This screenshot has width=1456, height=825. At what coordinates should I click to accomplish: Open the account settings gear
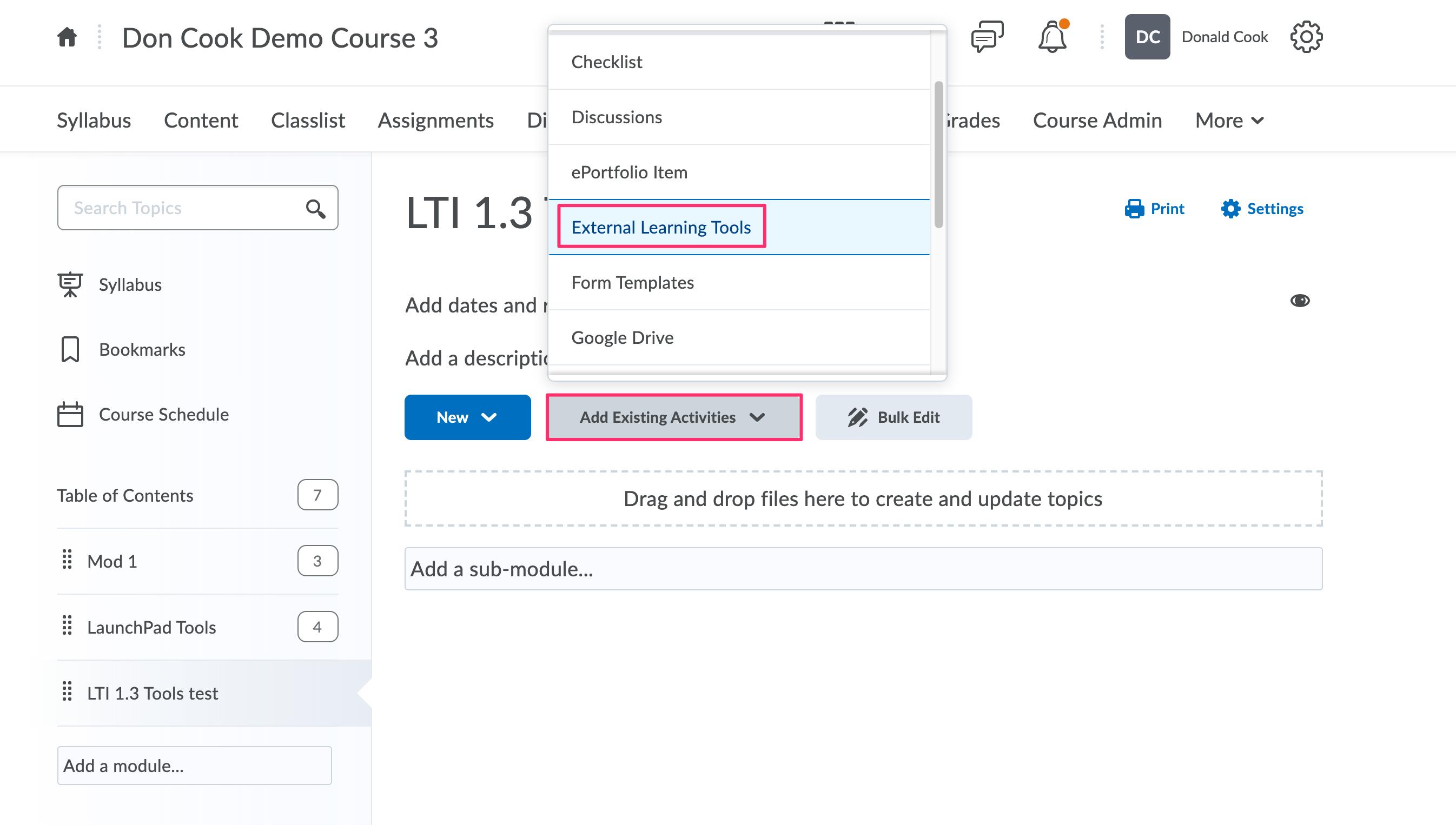(x=1307, y=36)
